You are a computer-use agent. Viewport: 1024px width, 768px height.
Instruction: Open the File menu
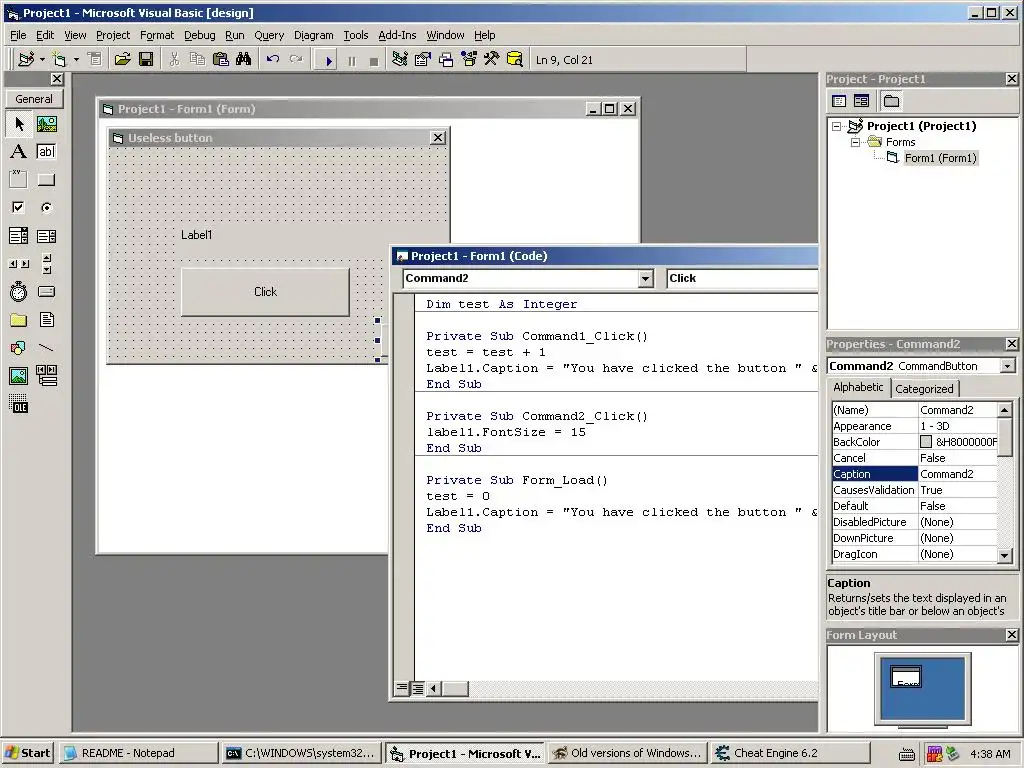tap(18, 35)
